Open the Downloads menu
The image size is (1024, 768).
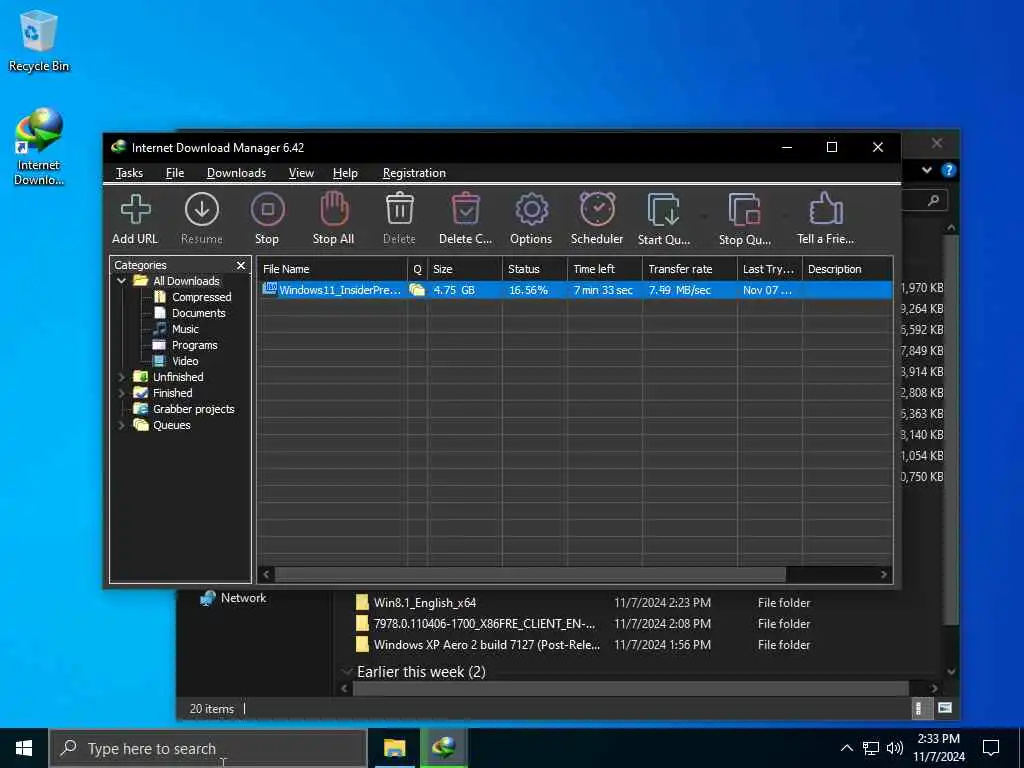tap(236, 173)
